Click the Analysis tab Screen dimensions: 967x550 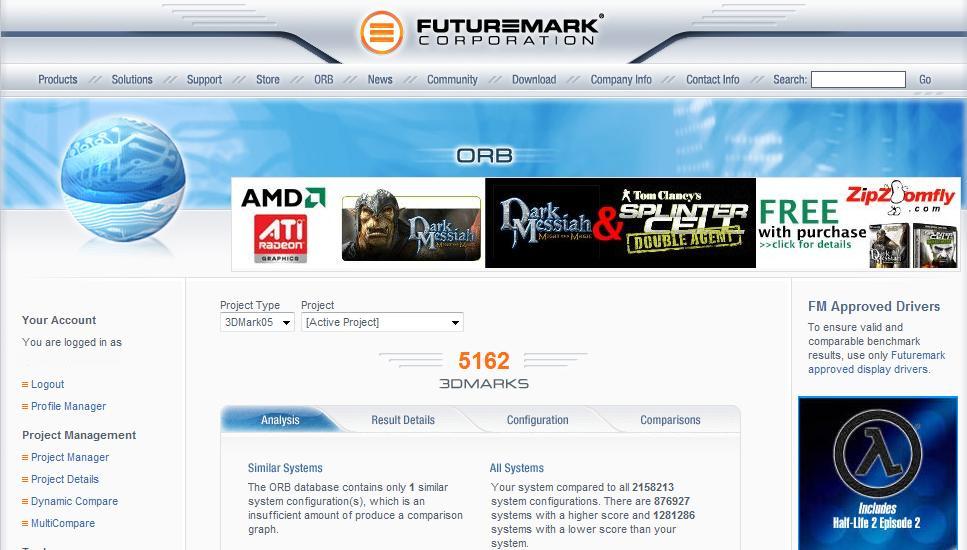pyautogui.click(x=280, y=420)
